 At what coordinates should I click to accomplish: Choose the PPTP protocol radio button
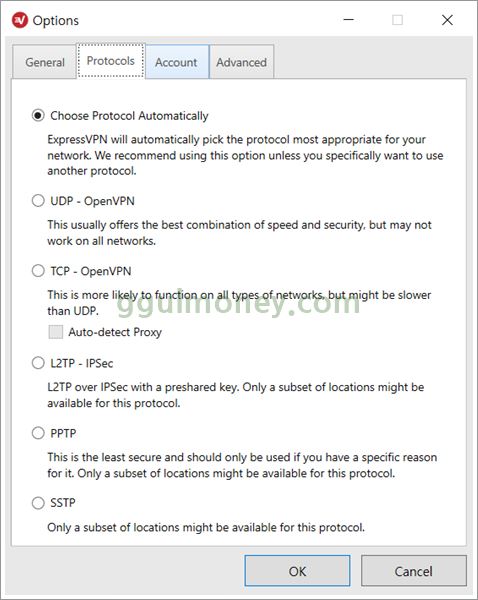coord(38,433)
